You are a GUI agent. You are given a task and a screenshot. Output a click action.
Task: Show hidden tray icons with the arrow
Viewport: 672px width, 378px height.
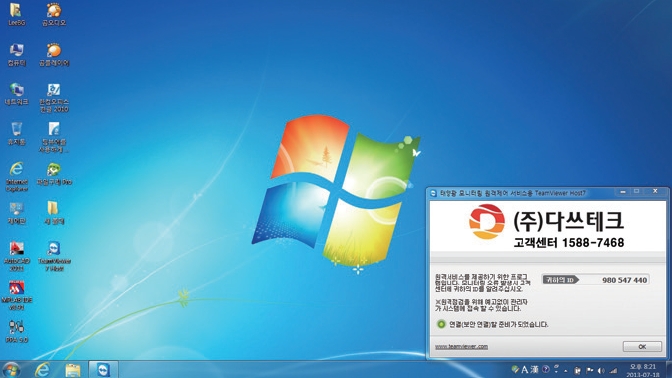tap(566, 370)
